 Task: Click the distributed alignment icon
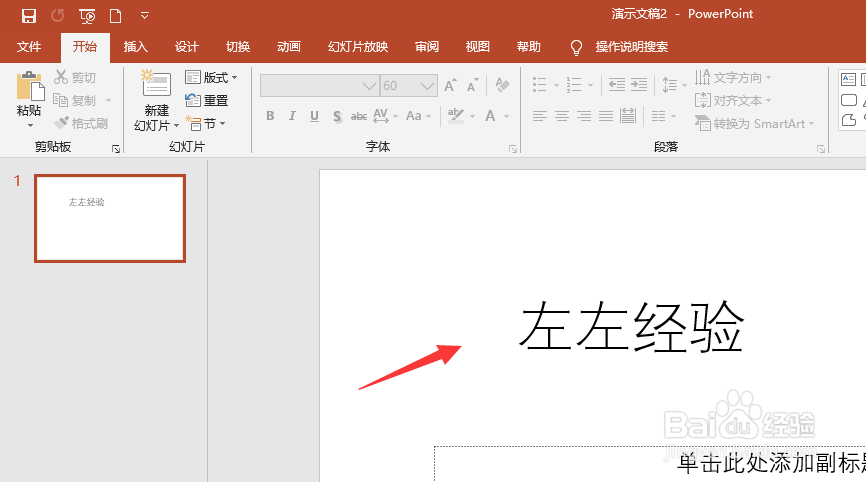(x=628, y=116)
